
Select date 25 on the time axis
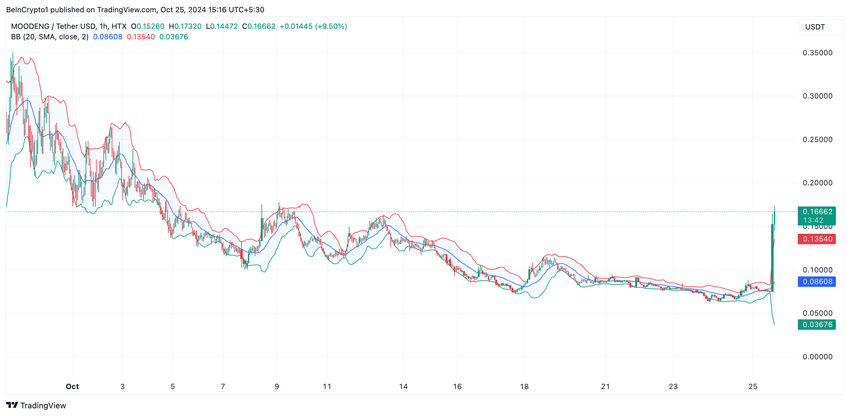(x=752, y=387)
